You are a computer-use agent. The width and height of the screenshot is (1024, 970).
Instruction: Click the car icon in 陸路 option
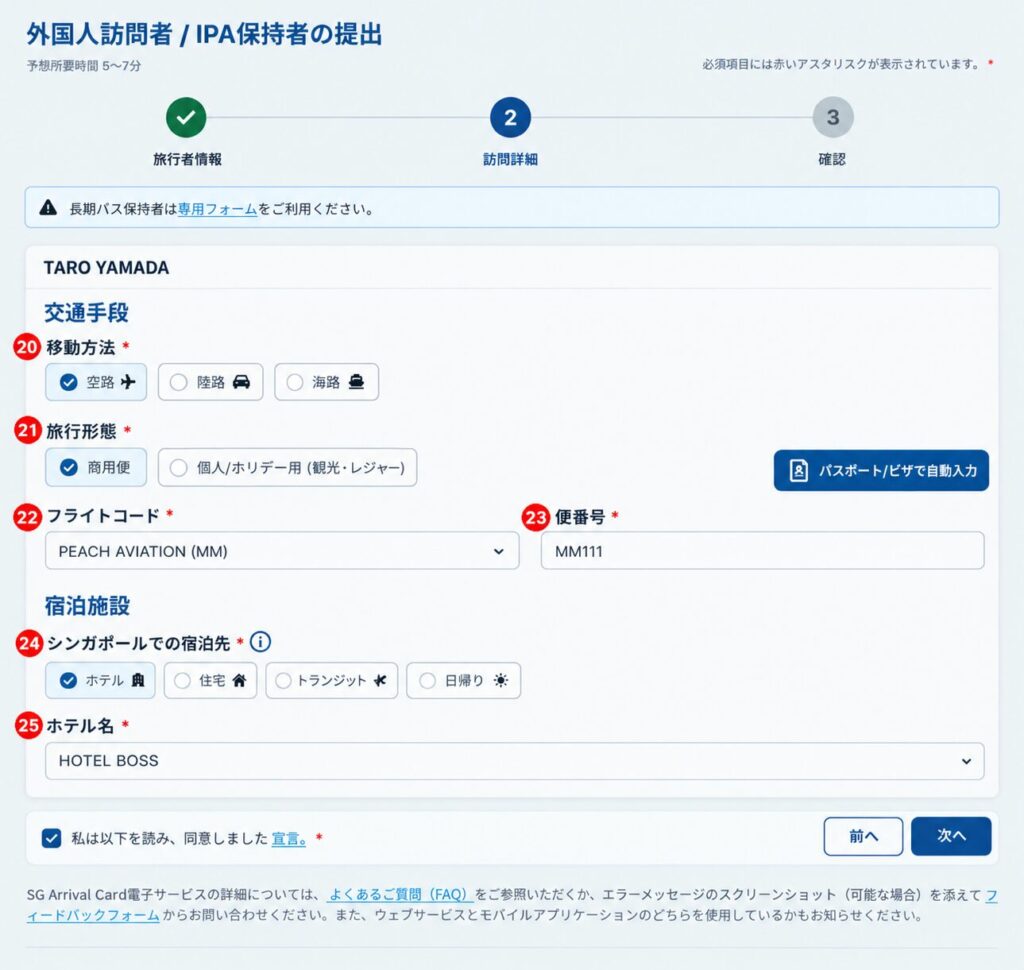241,382
